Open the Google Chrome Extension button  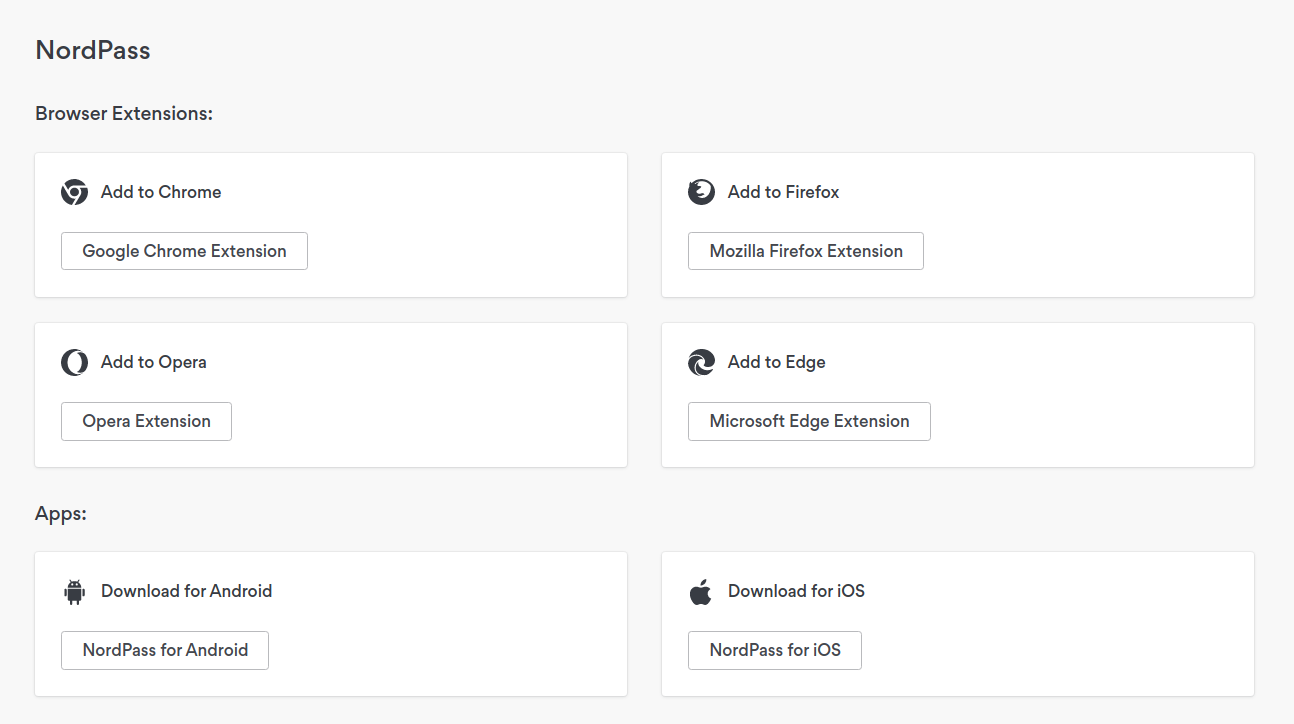(x=184, y=251)
